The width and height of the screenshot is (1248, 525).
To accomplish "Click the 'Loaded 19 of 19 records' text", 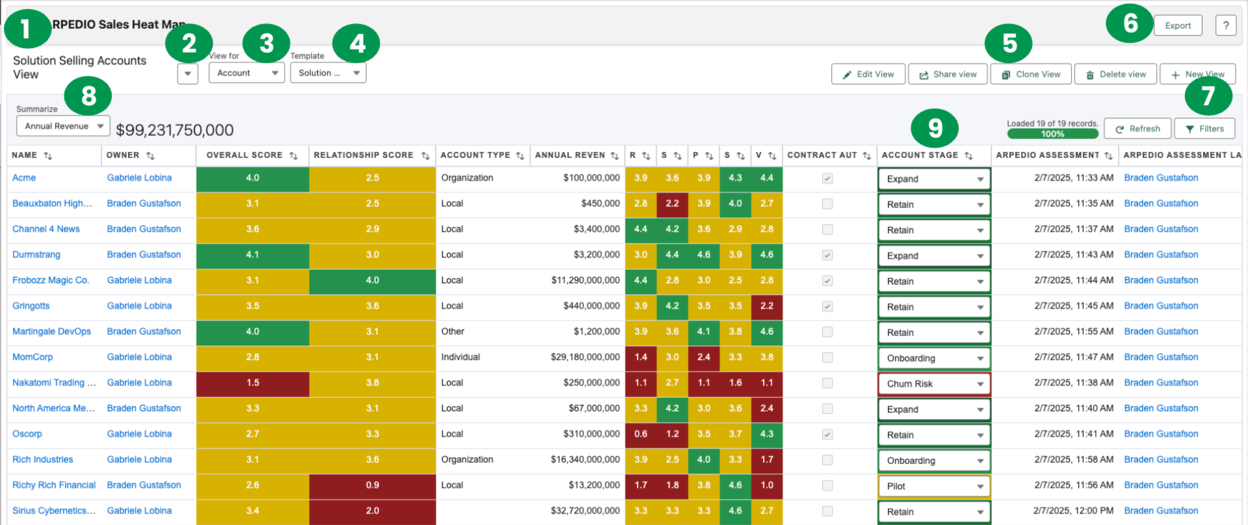I will [x=1053, y=122].
